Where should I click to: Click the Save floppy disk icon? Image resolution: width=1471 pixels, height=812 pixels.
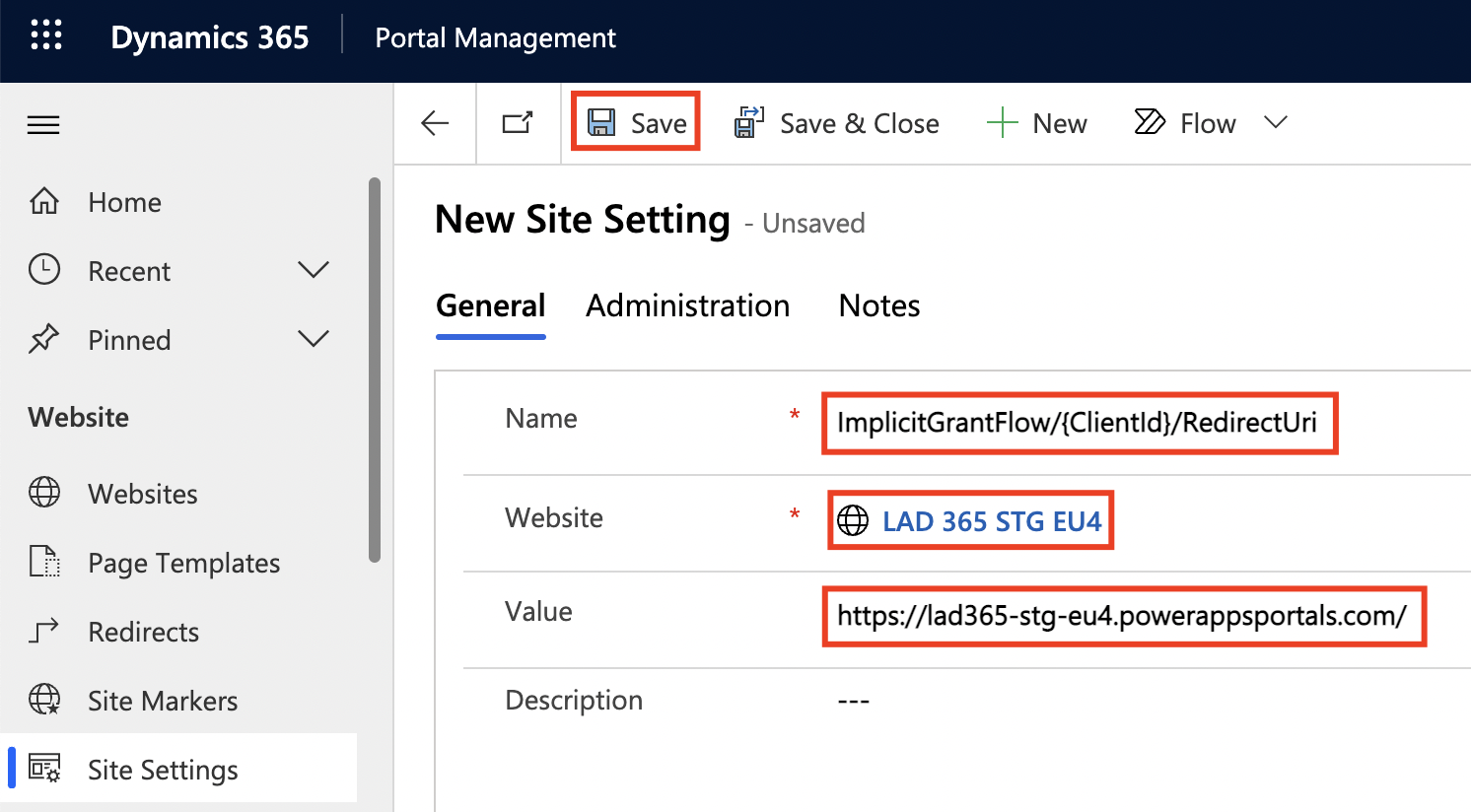tap(601, 122)
